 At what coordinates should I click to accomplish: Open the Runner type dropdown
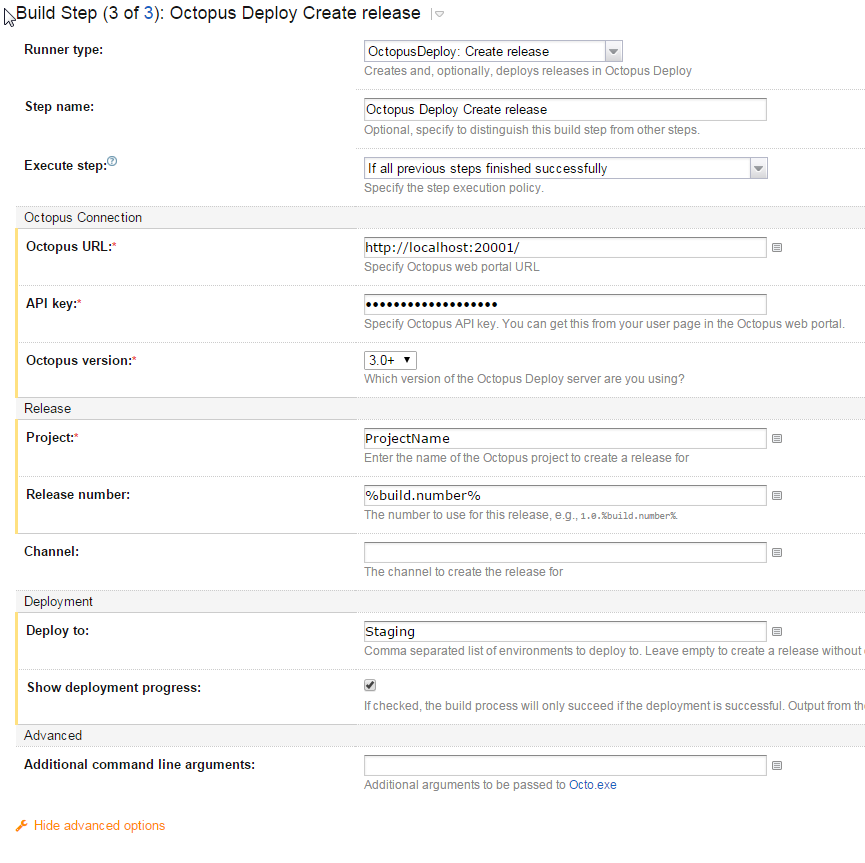point(493,52)
